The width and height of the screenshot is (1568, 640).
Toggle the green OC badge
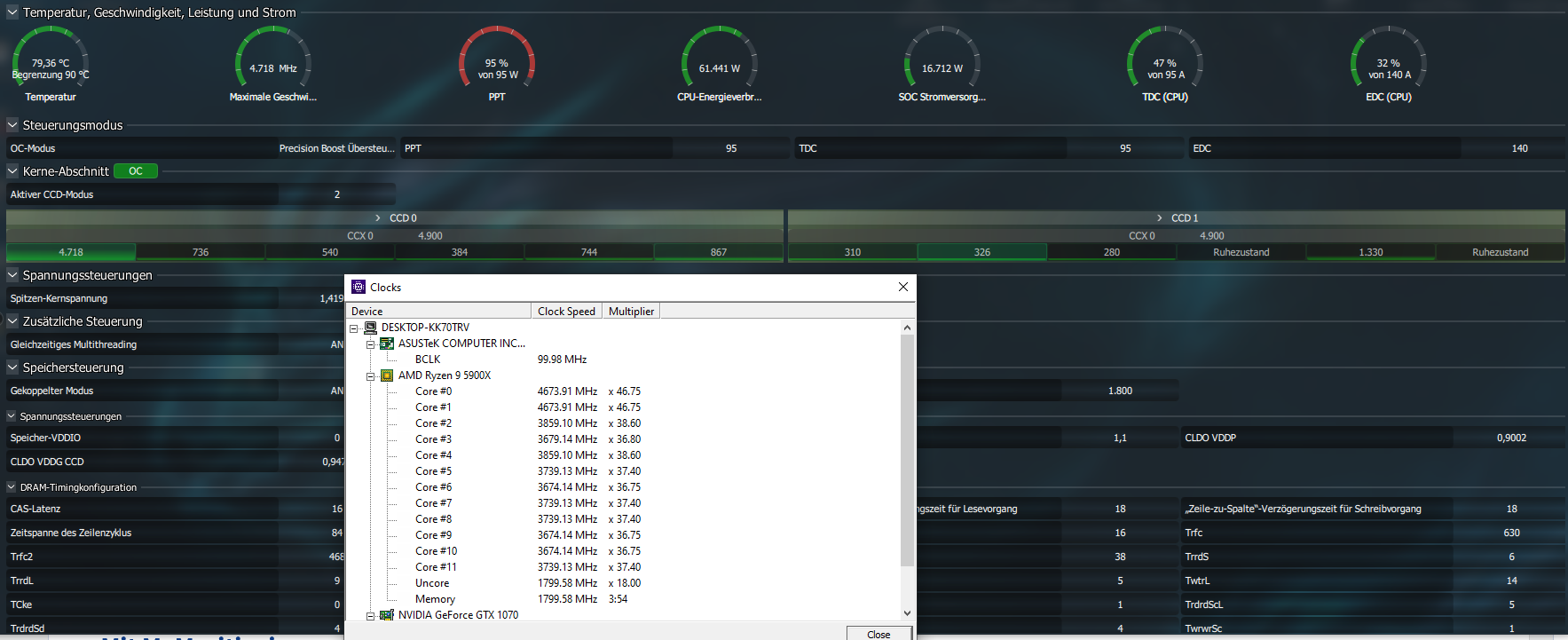(136, 171)
